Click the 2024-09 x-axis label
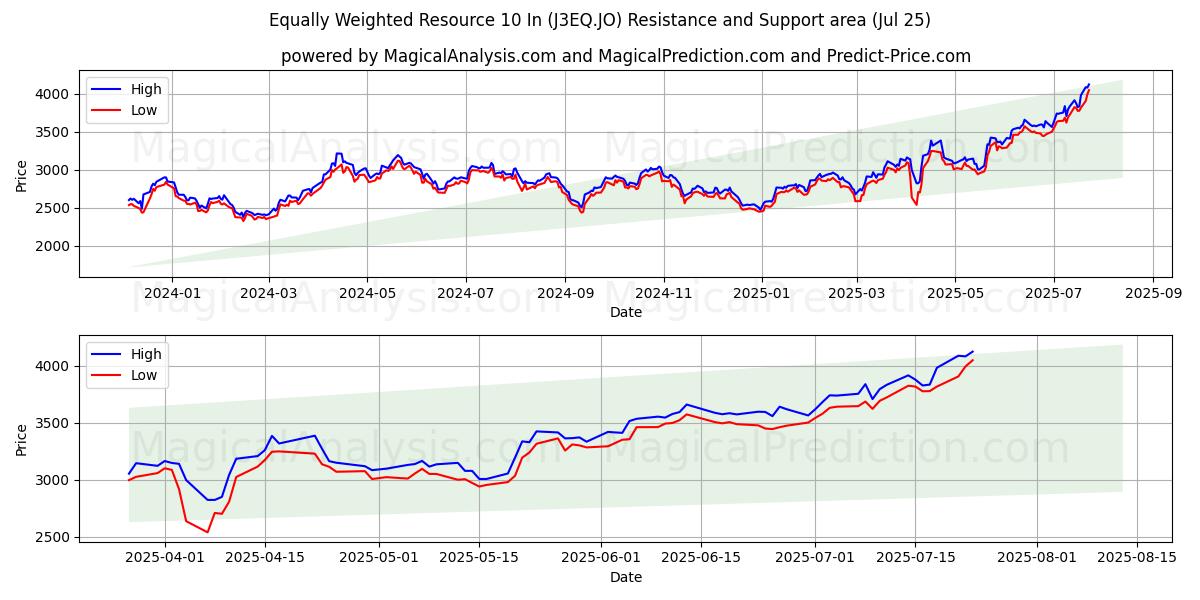 (x=565, y=294)
